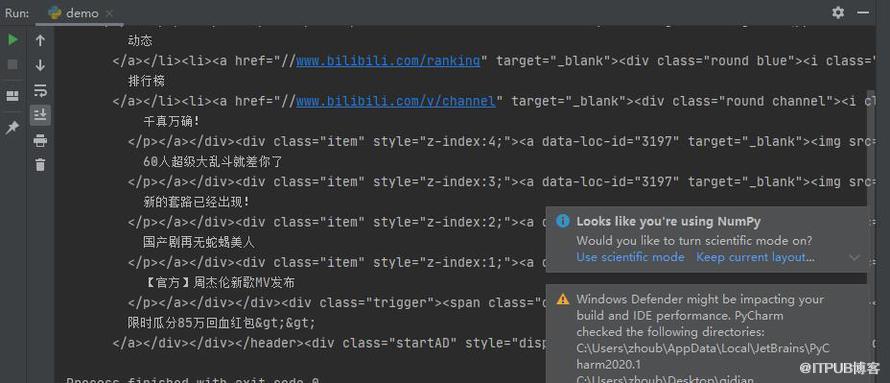Close the demo run tab
This screenshot has width=890, height=383.
(x=109, y=13)
